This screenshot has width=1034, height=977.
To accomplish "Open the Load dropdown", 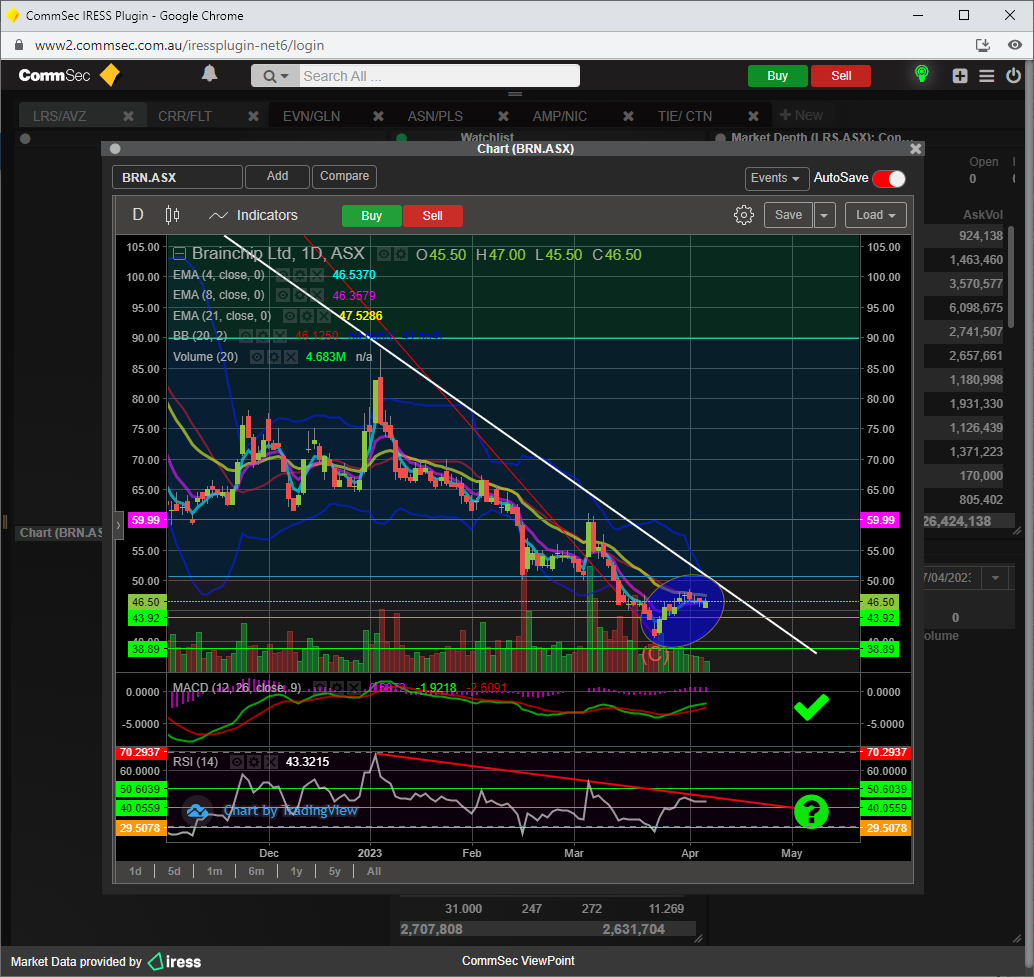I will click(x=875, y=215).
